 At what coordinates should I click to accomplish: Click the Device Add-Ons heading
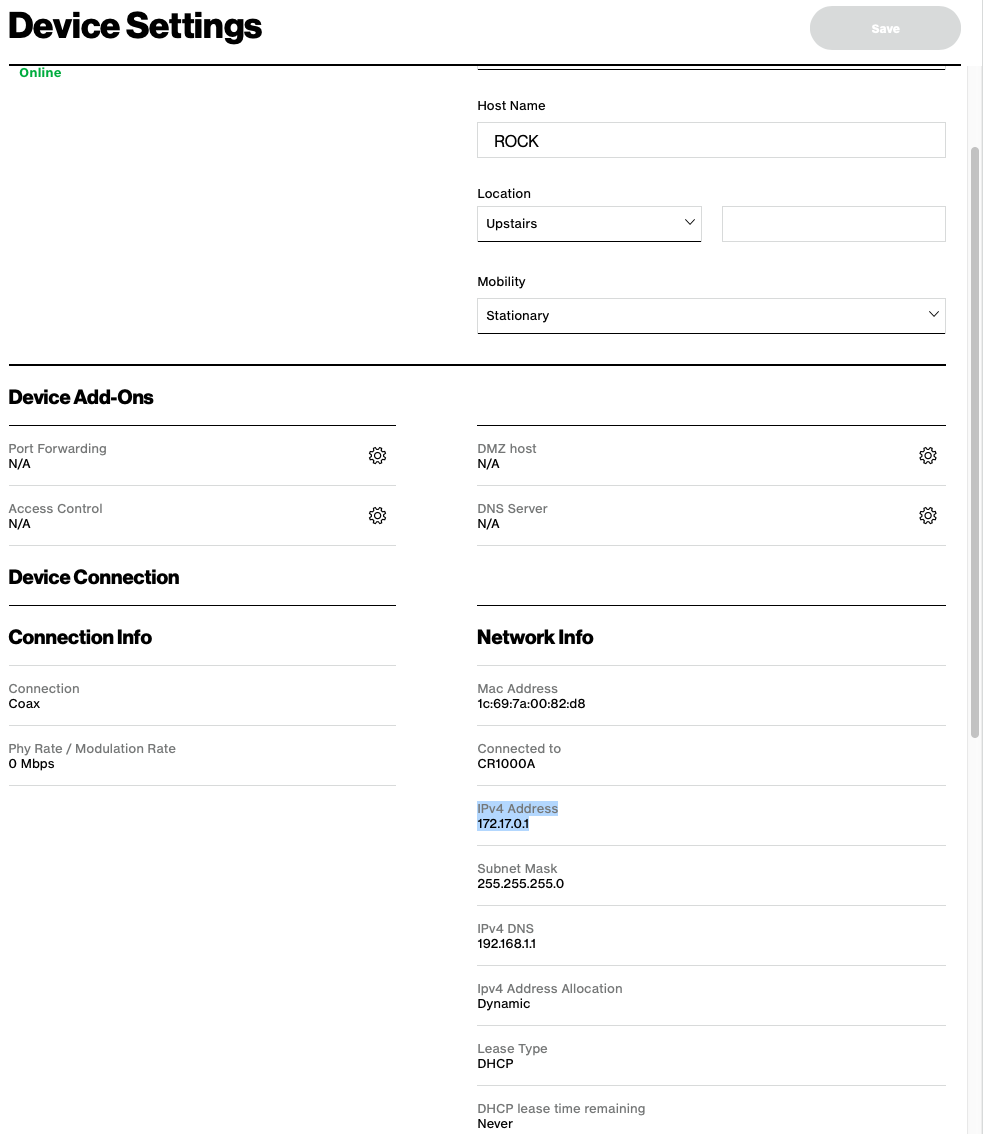(81, 397)
